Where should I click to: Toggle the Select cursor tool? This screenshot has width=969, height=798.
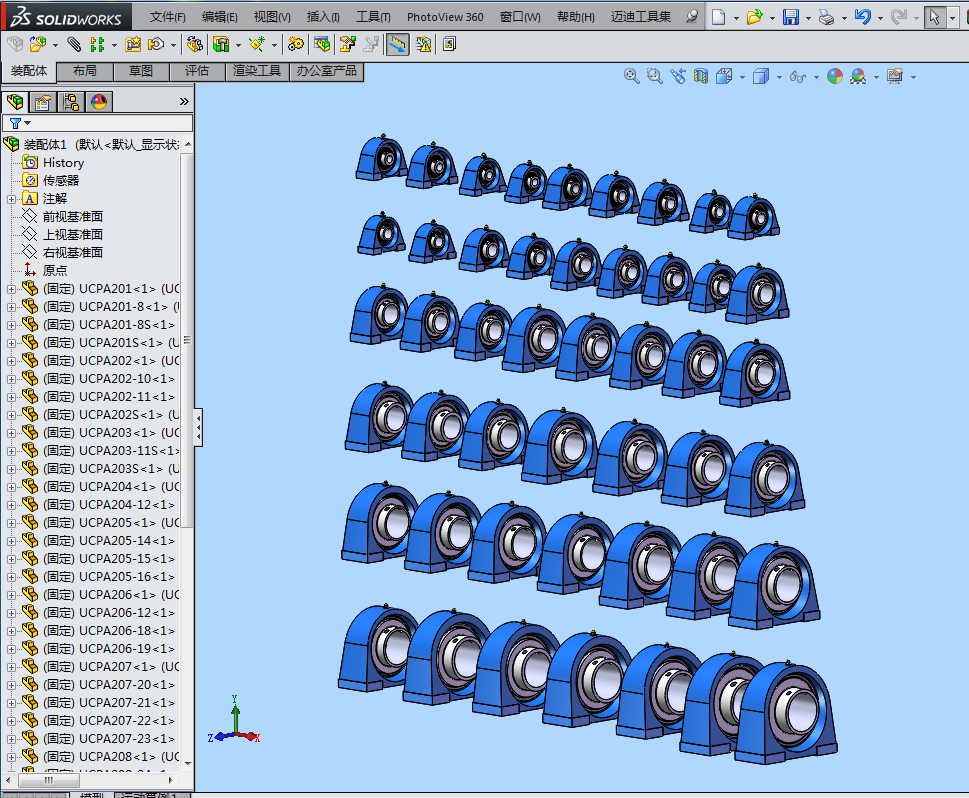pos(934,17)
